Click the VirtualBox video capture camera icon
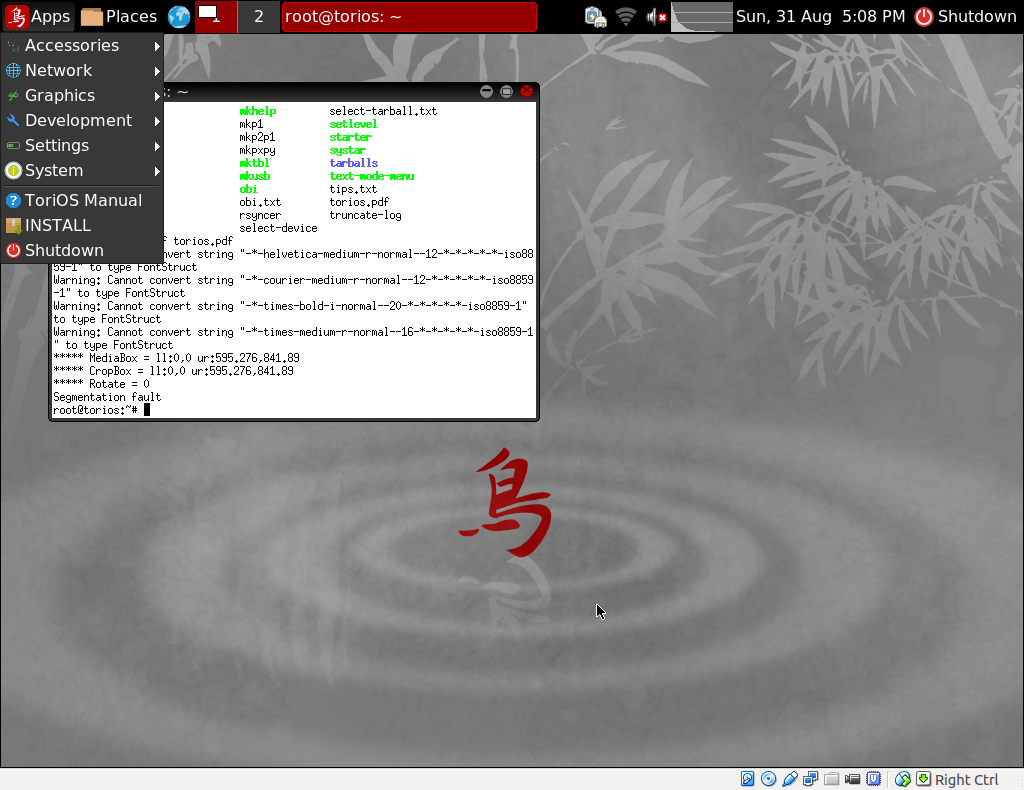Image resolution: width=1024 pixels, height=790 pixels. [x=852, y=779]
